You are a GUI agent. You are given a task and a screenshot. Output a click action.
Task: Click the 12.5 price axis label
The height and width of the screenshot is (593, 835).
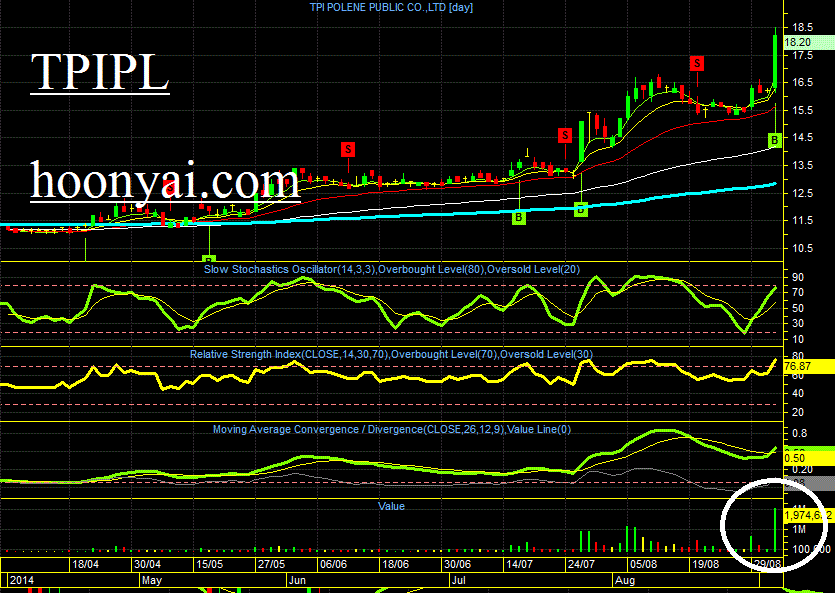(x=803, y=193)
